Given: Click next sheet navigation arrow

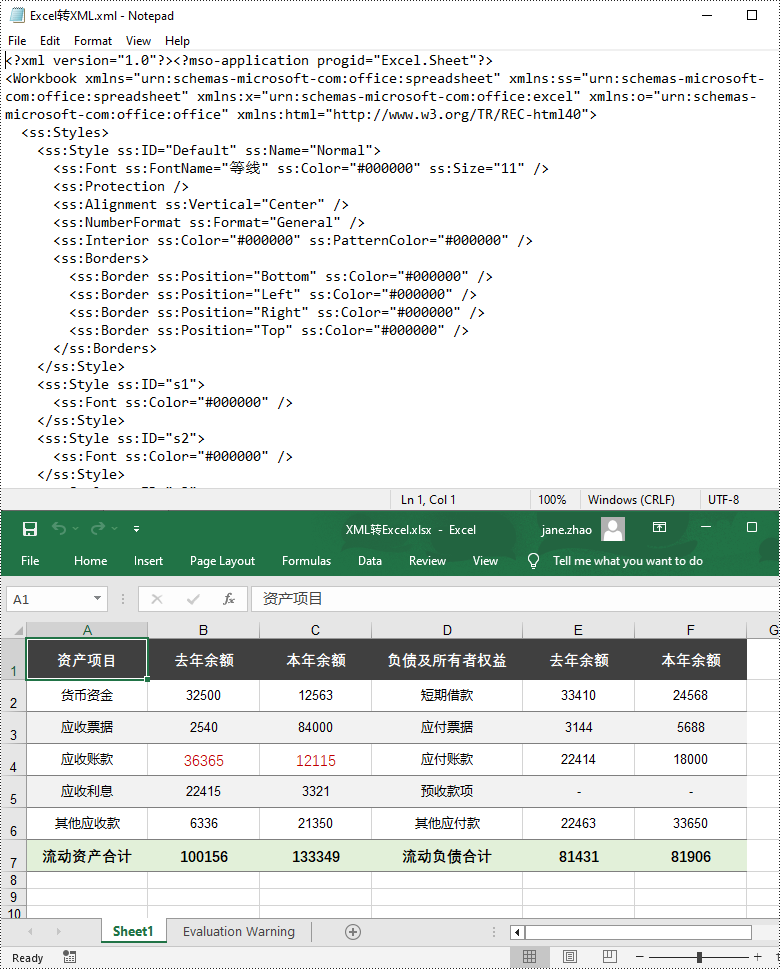Looking at the screenshot, I should click(x=59, y=931).
